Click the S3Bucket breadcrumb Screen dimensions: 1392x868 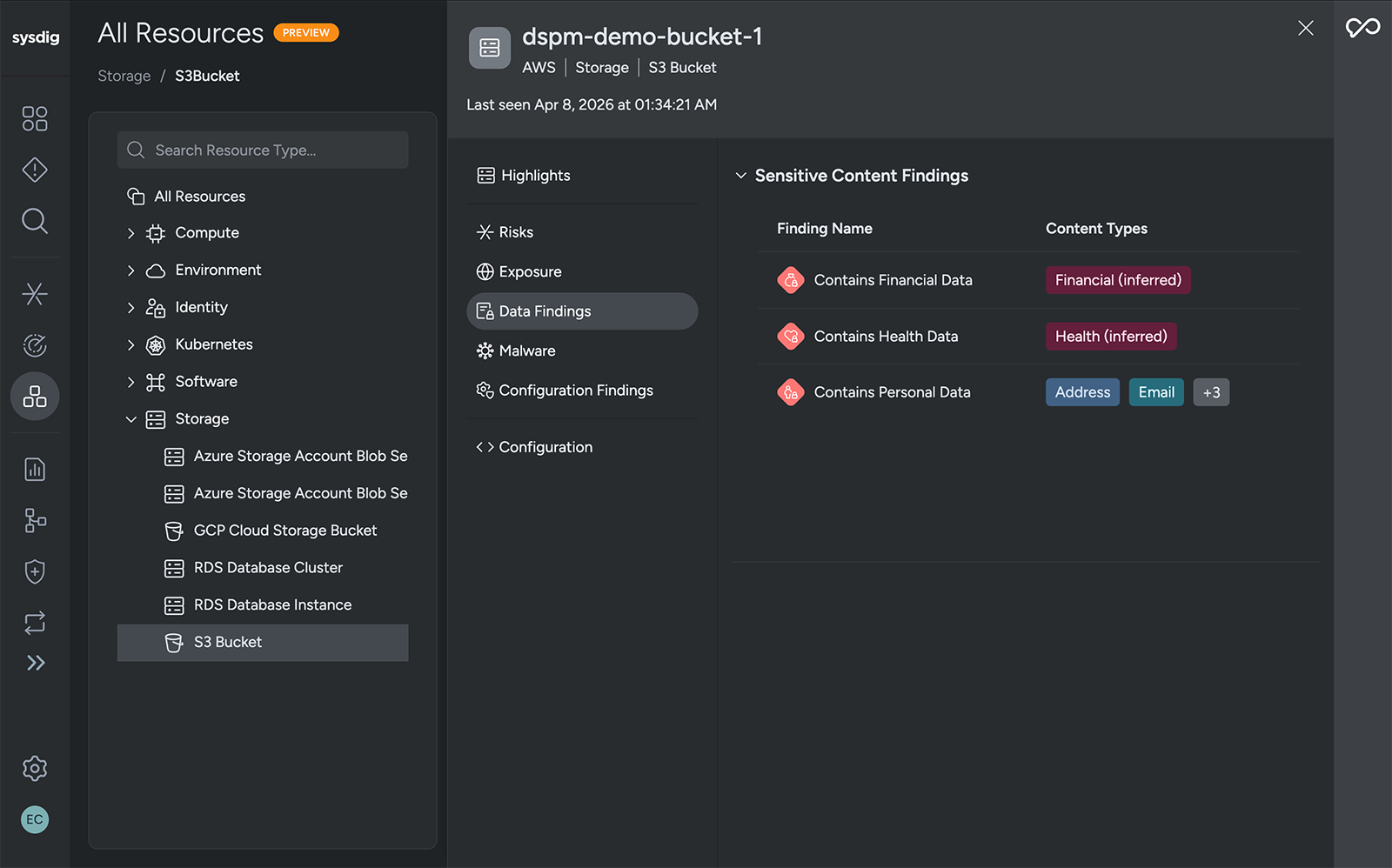(x=207, y=76)
